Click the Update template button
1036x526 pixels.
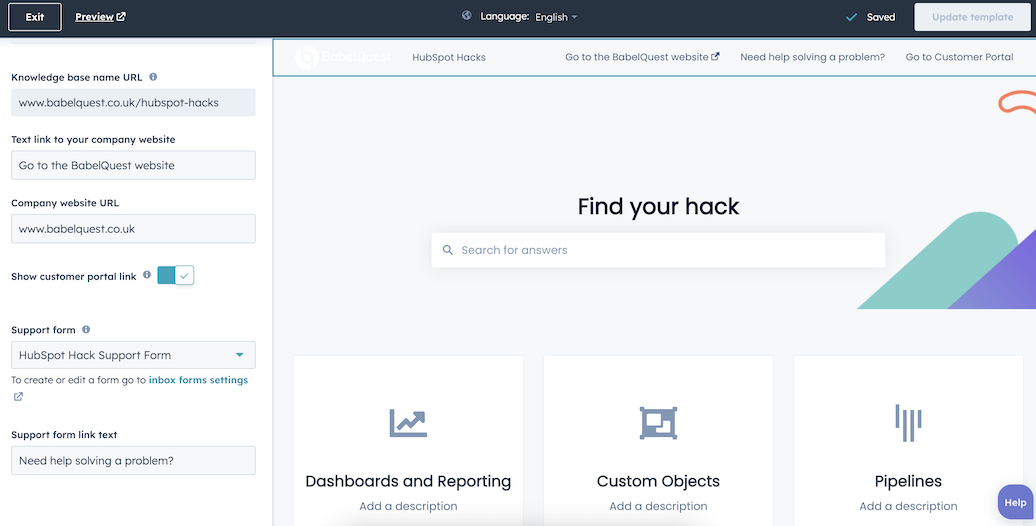click(x=973, y=17)
